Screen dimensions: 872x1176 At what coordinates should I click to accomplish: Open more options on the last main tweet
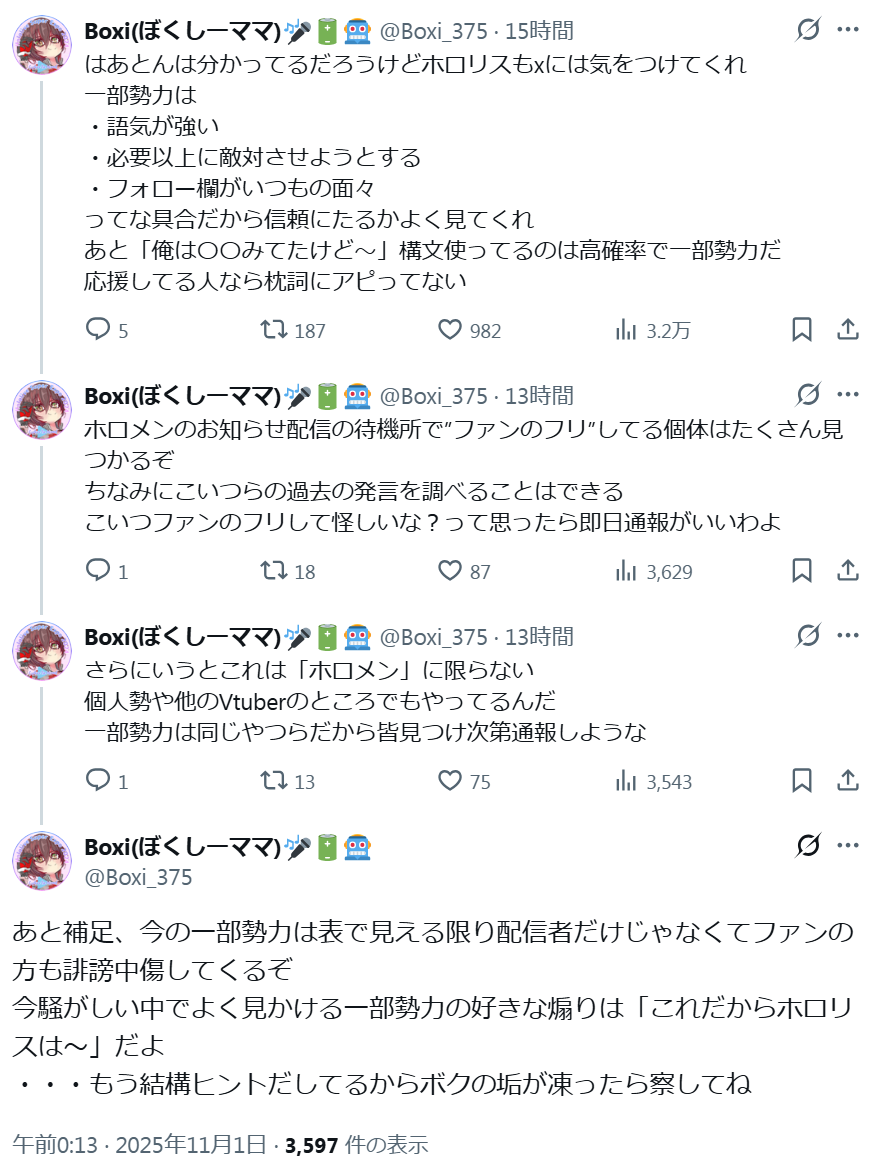tap(847, 847)
